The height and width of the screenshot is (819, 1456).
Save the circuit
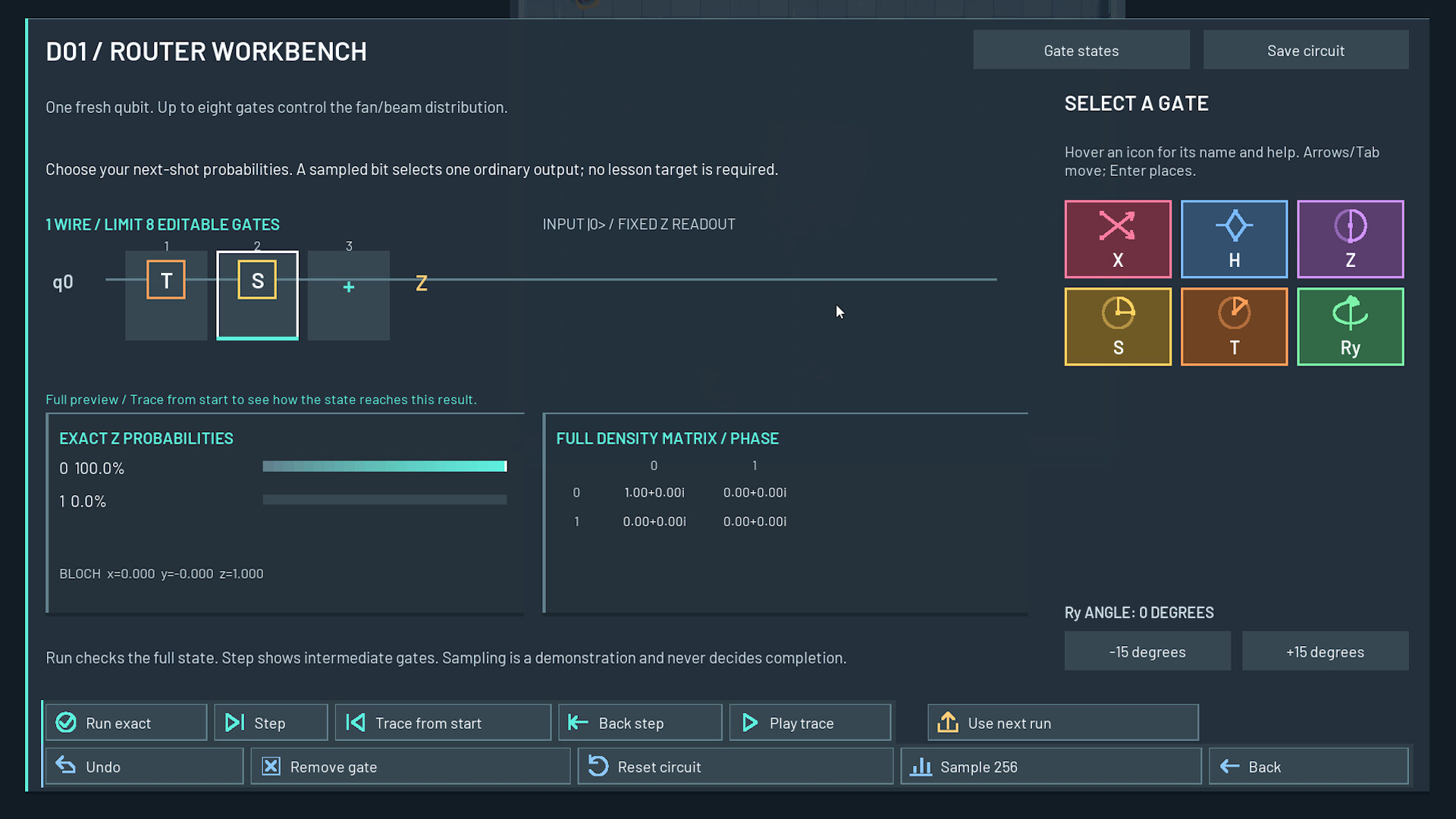[x=1306, y=50]
